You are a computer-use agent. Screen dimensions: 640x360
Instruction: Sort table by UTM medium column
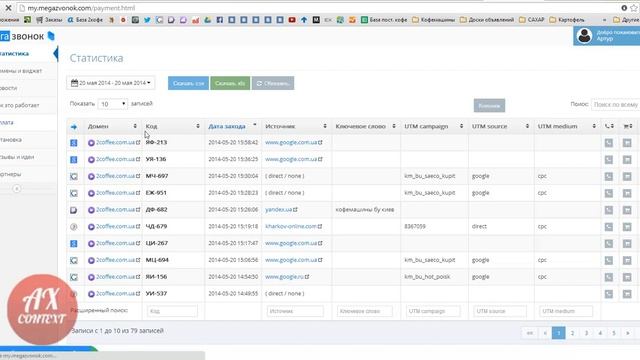(567, 127)
